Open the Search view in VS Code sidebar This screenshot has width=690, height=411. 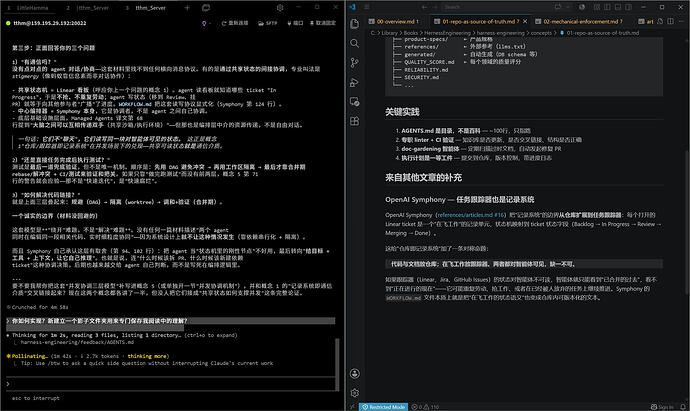click(x=355, y=43)
